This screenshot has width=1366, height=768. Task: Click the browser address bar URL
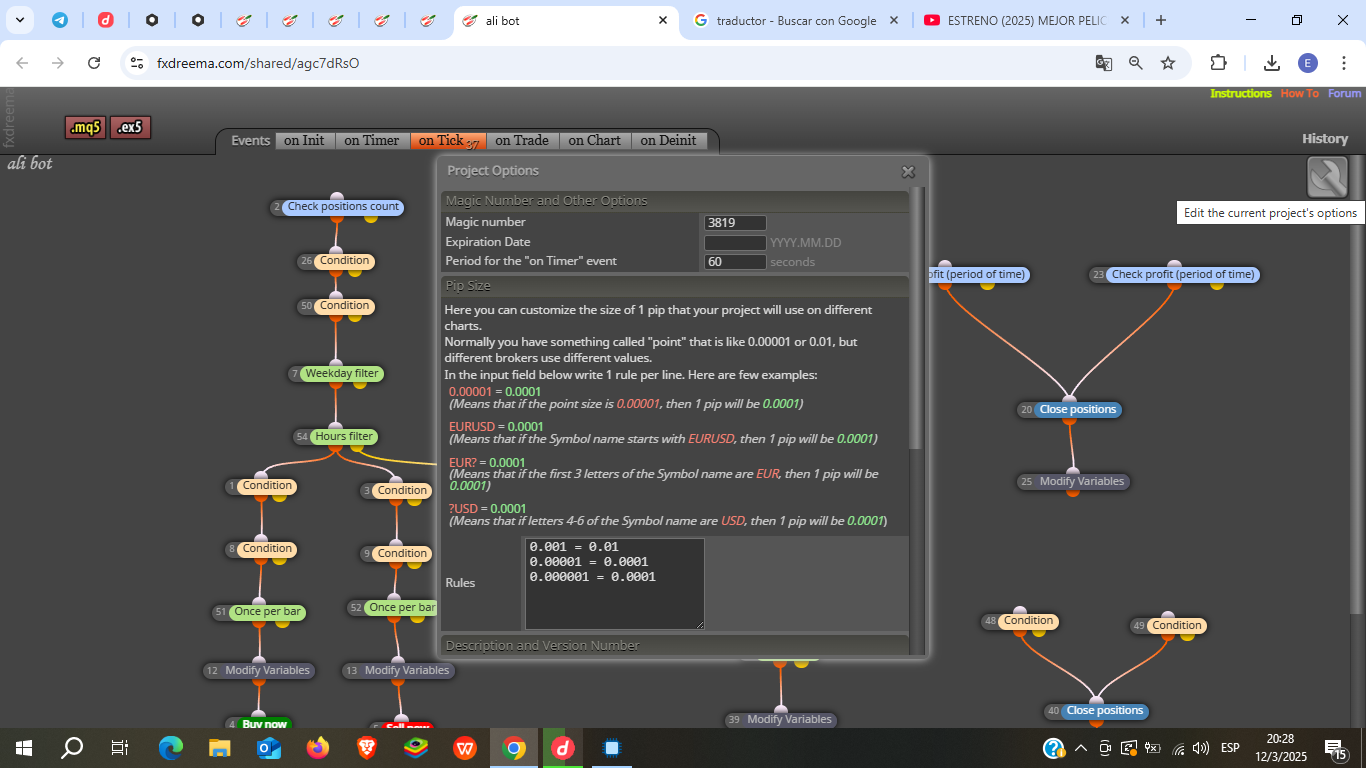pyautogui.click(x=258, y=63)
